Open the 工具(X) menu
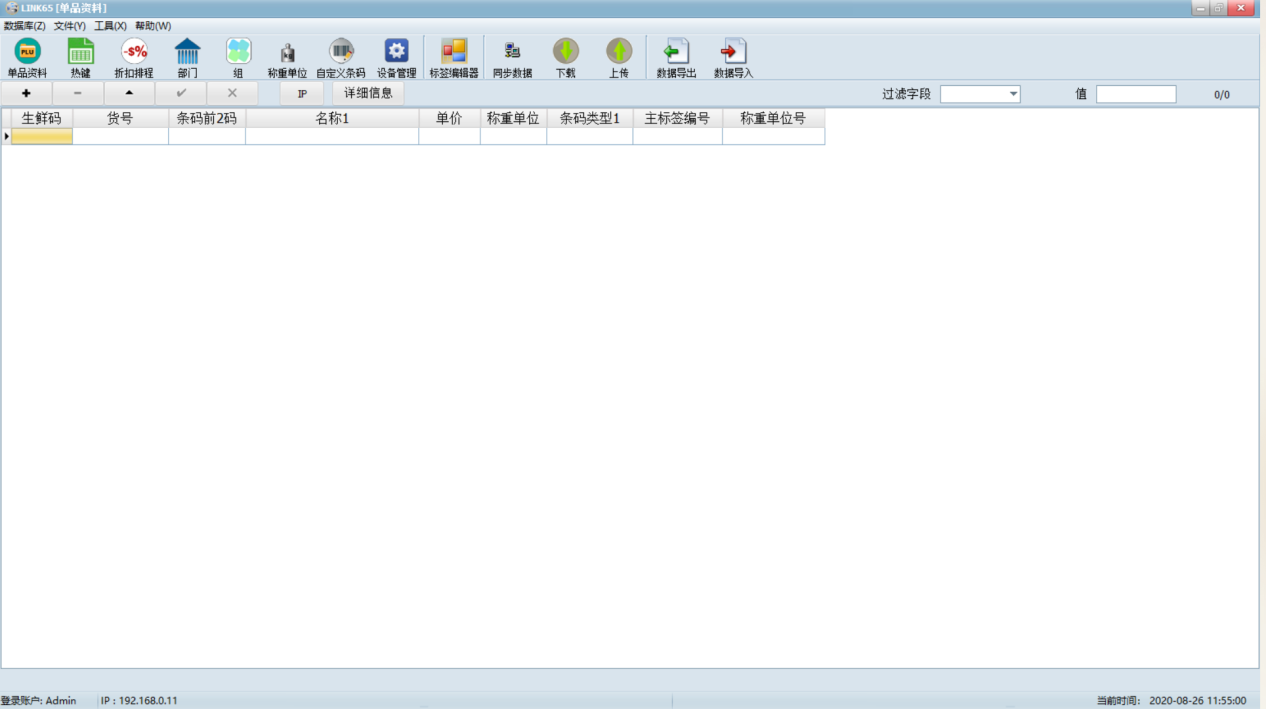1266x709 pixels. (110, 26)
